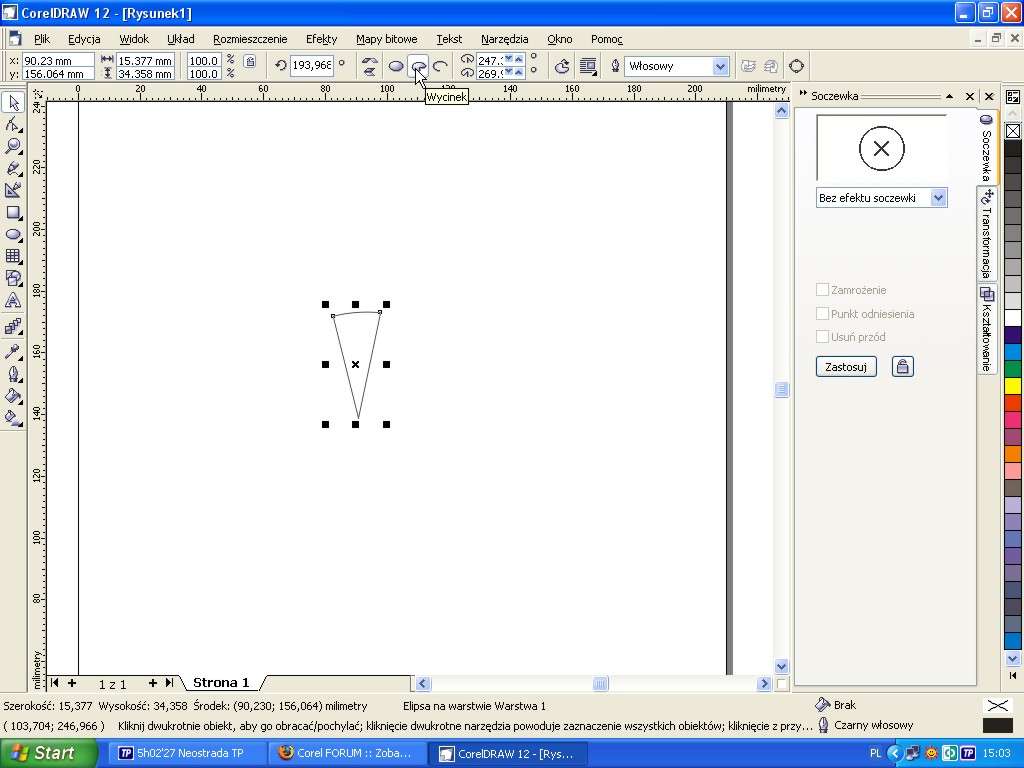Open the Bez efektu soczewki dropdown
Image resolution: width=1024 pixels, height=768 pixels.
point(938,198)
